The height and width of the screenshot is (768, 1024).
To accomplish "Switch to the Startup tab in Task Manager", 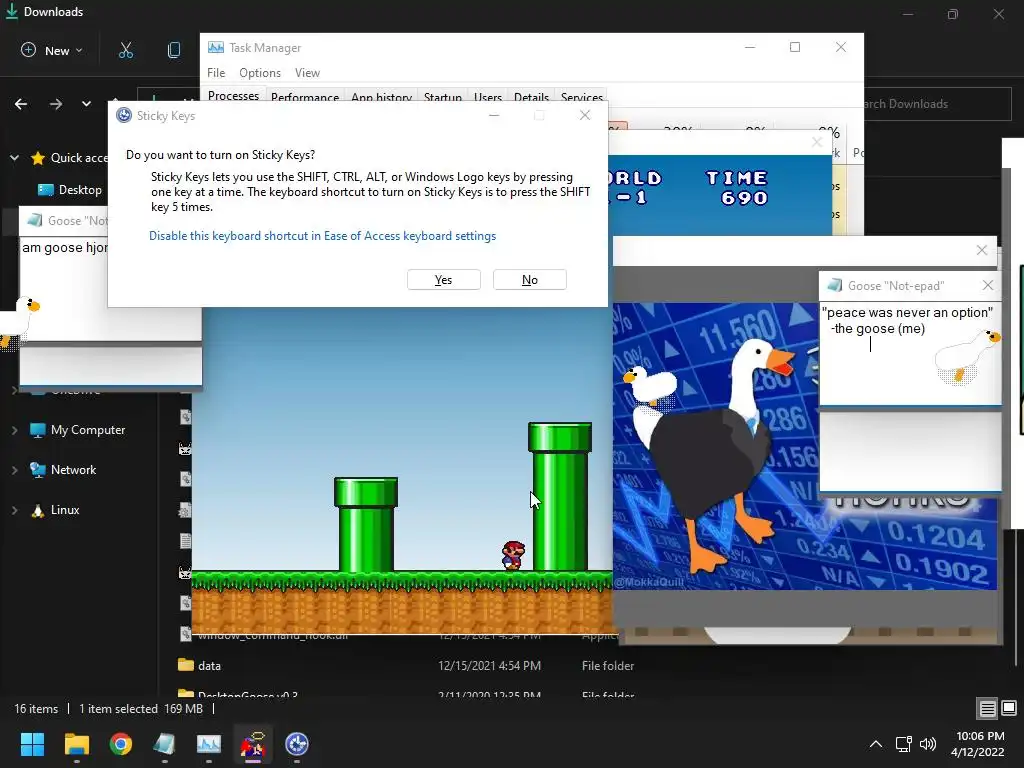I will [x=443, y=97].
